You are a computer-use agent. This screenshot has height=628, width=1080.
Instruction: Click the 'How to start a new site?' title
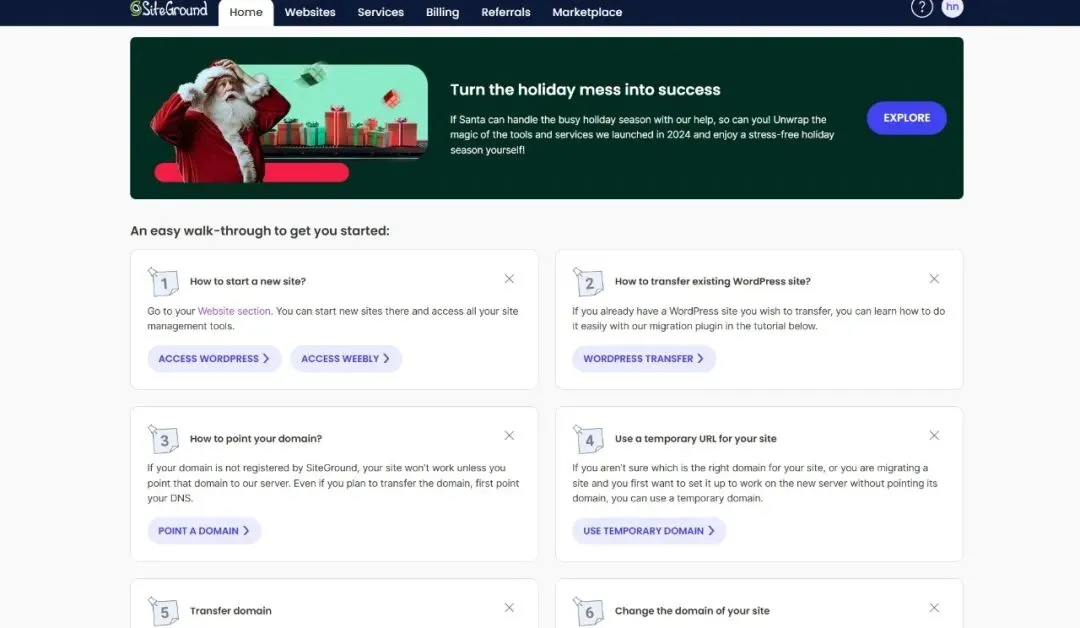tap(248, 281)
